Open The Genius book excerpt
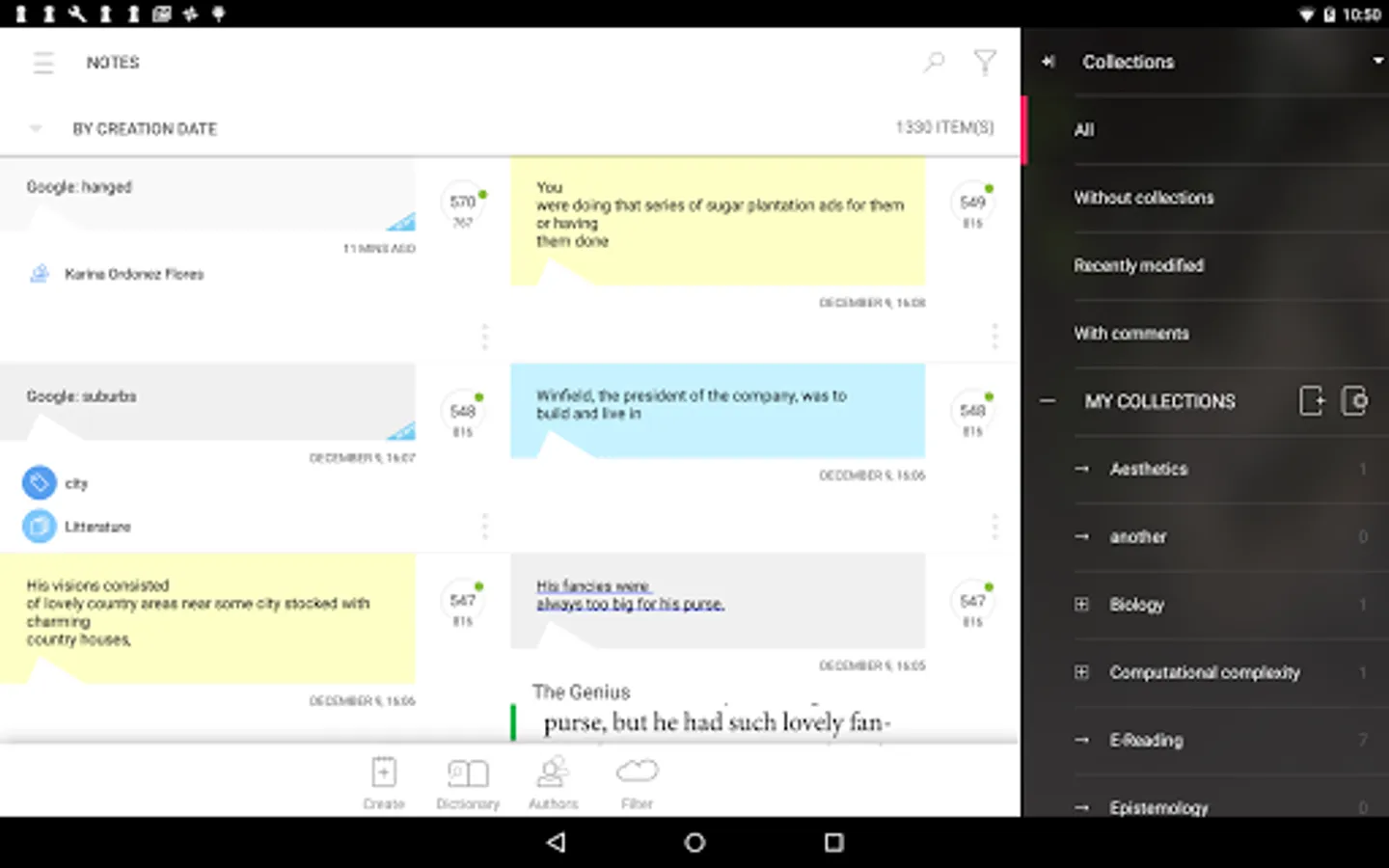The height and width of the screenshot is (868, 1389). click(714, 711)
